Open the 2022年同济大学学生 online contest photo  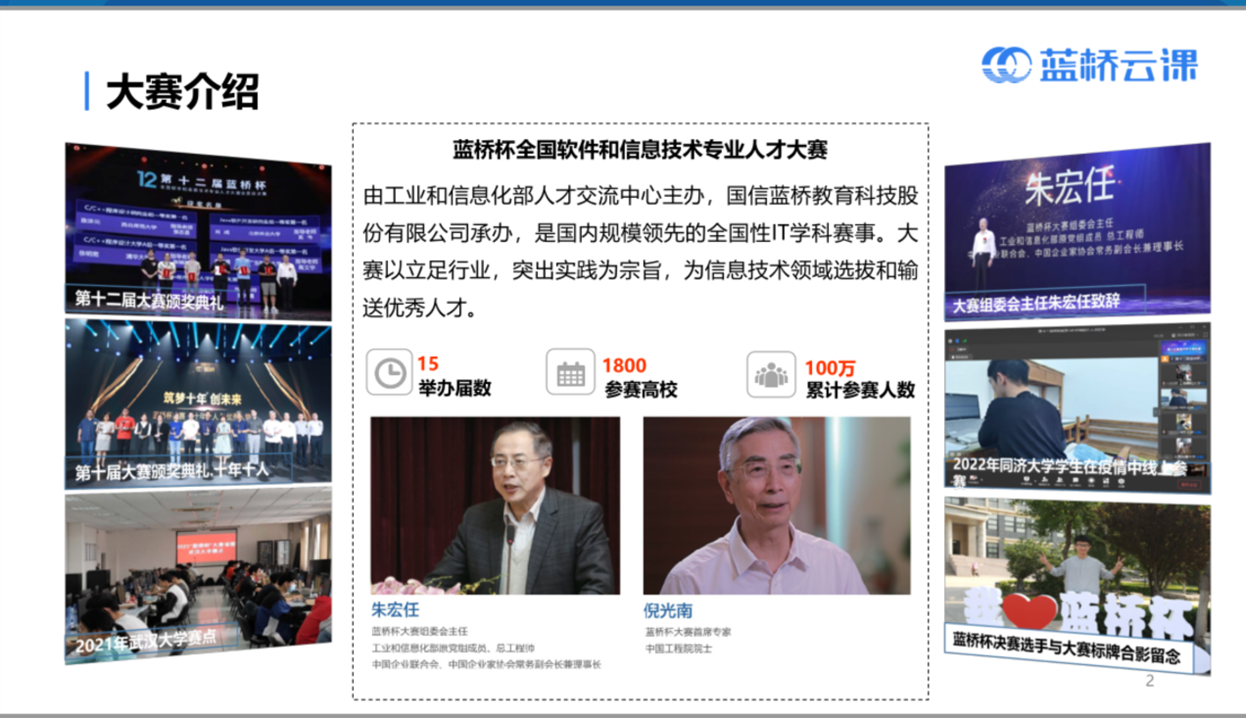tap(1077, 408)
